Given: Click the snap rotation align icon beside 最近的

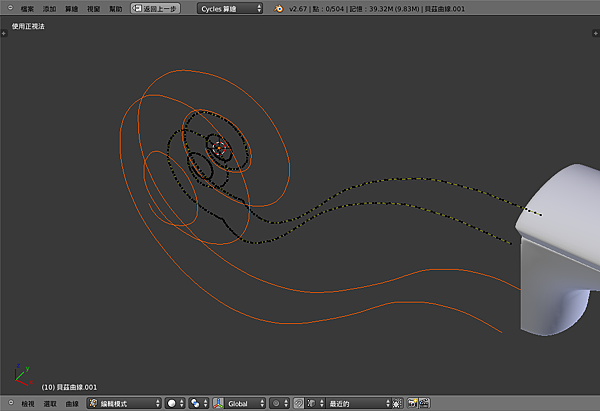Looking at the screenshot, I should (397, 403).
